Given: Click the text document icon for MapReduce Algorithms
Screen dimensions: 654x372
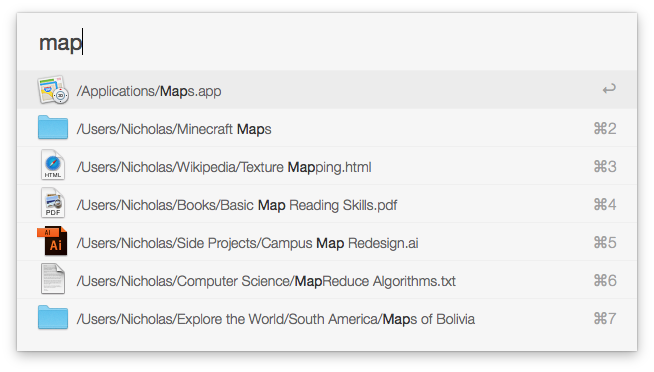Looking at the screenshot, I should [x=53, y=279].
